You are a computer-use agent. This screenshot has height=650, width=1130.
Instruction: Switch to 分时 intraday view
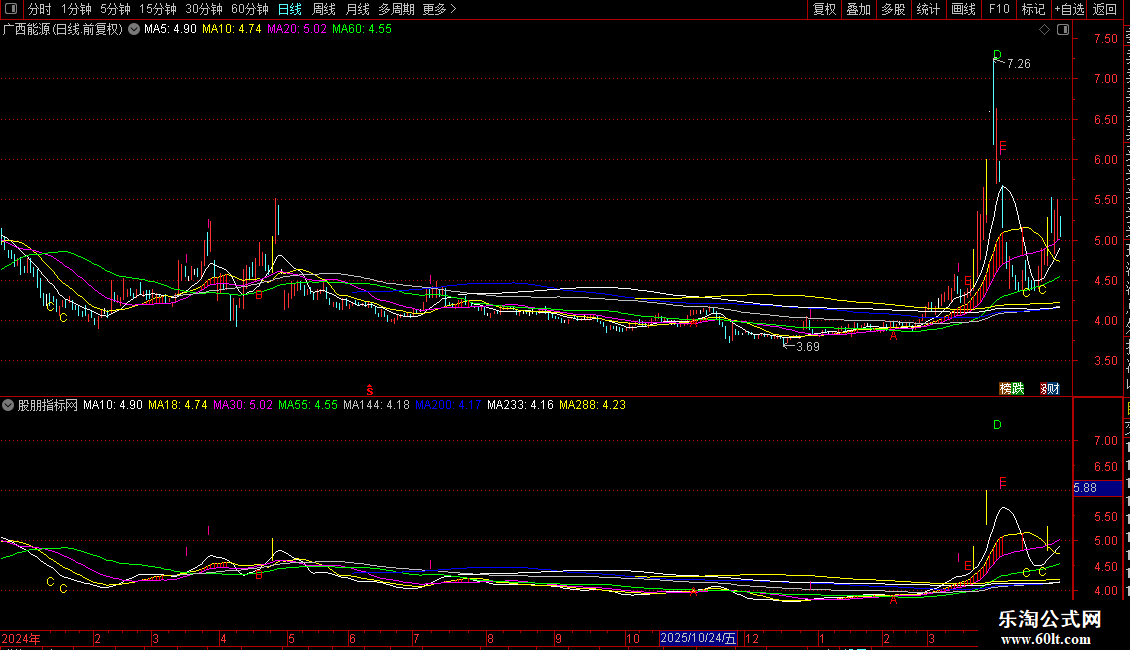[x=40, y=9]
